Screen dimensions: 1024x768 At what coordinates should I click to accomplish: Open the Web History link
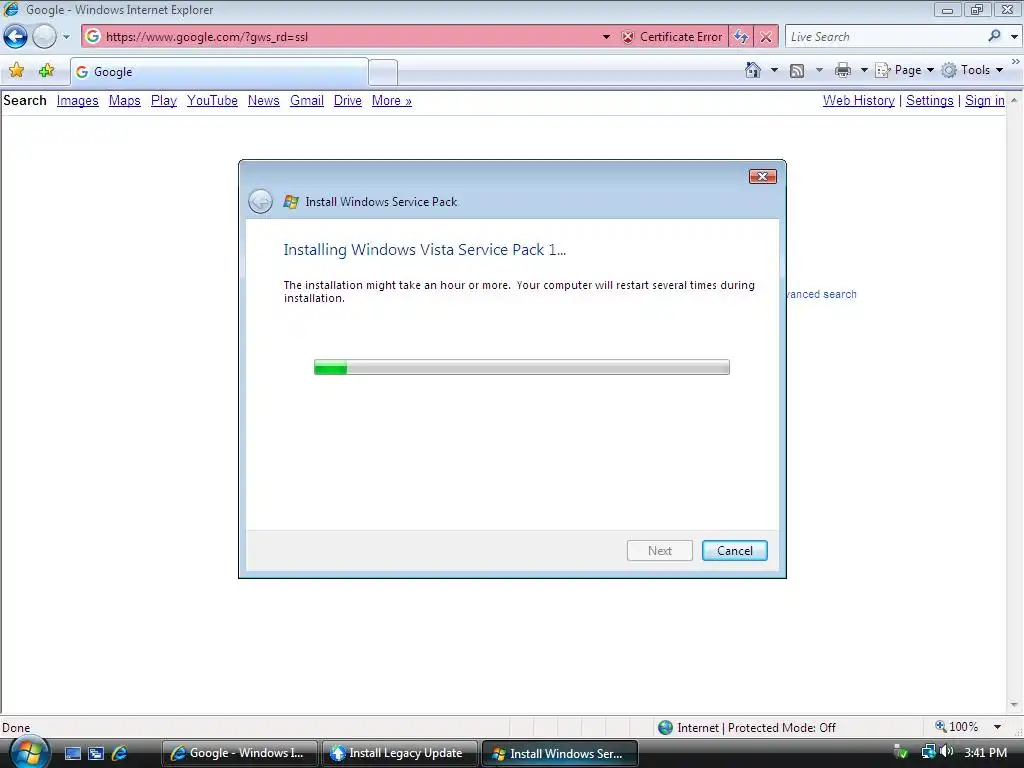coord(859,101)
